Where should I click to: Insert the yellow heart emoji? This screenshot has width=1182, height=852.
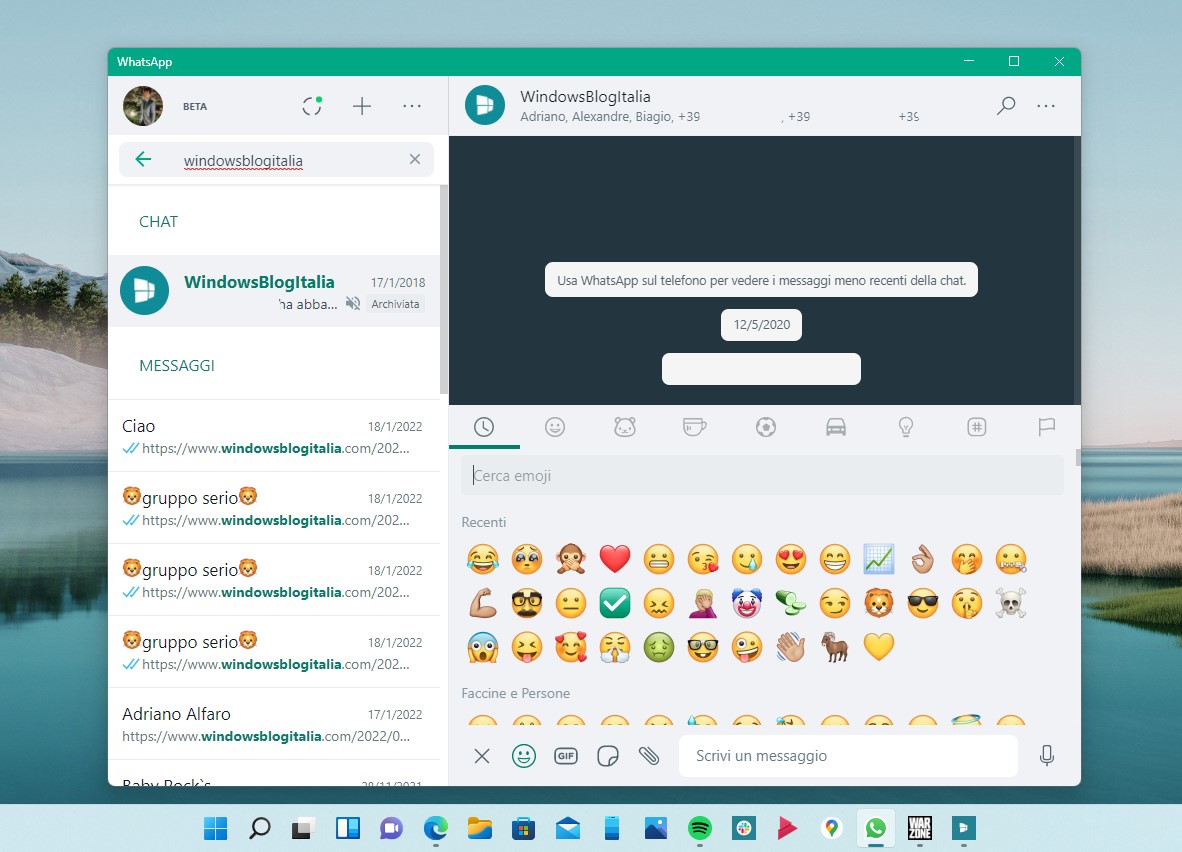tap(879, 647)
